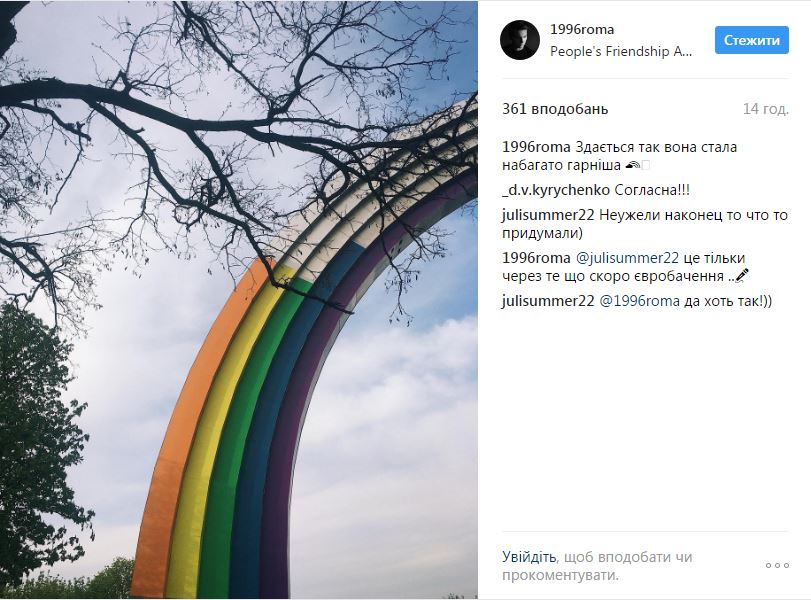
Task: Open 1996roma username in the caption text
Action: click(536, 147)
